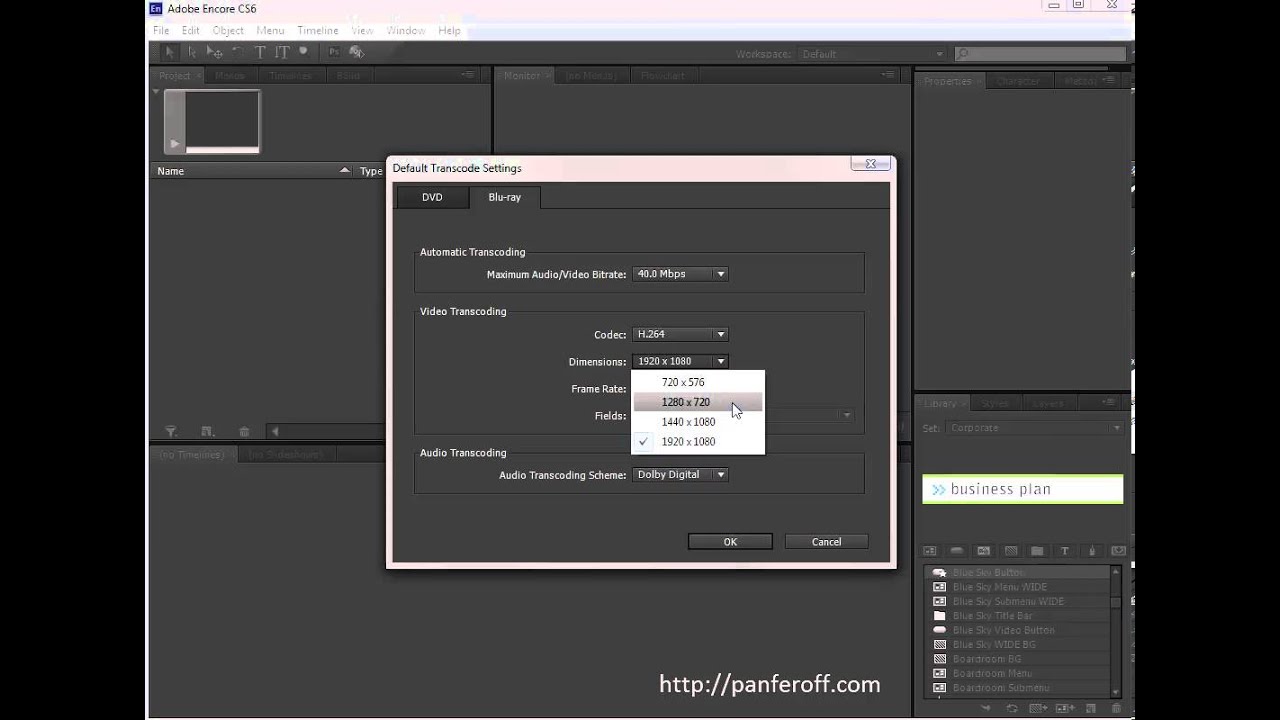Screen dimensions: 1280x720
Task: Switch to the Properties panel tab
Action: click(948, 81)
